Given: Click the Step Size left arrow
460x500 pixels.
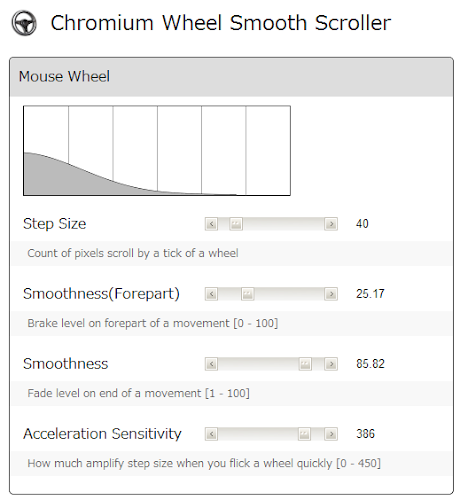Looking at the screenshot, I should 211,224.
